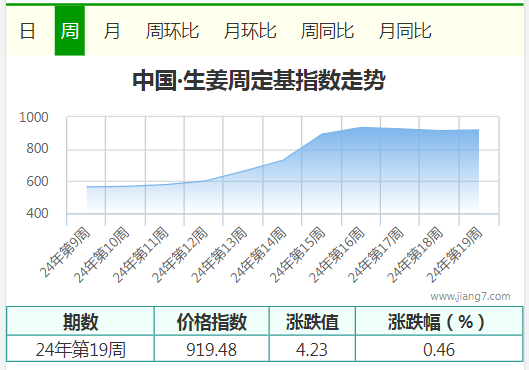Switch to 周环比 tab
529x370 pixels.
[x=172, y=31]
